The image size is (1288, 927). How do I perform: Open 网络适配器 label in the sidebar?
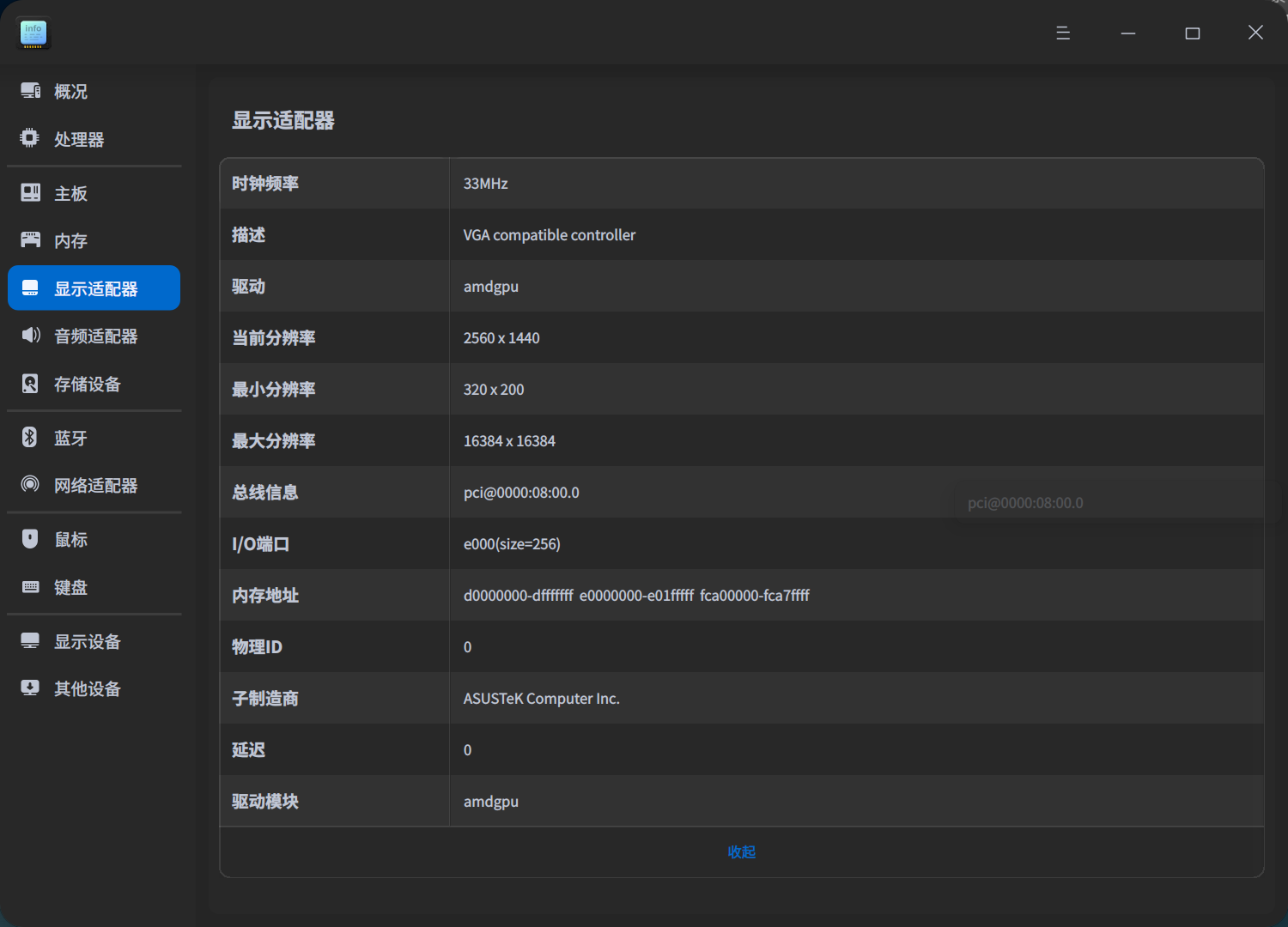click(x=96, y=485)
